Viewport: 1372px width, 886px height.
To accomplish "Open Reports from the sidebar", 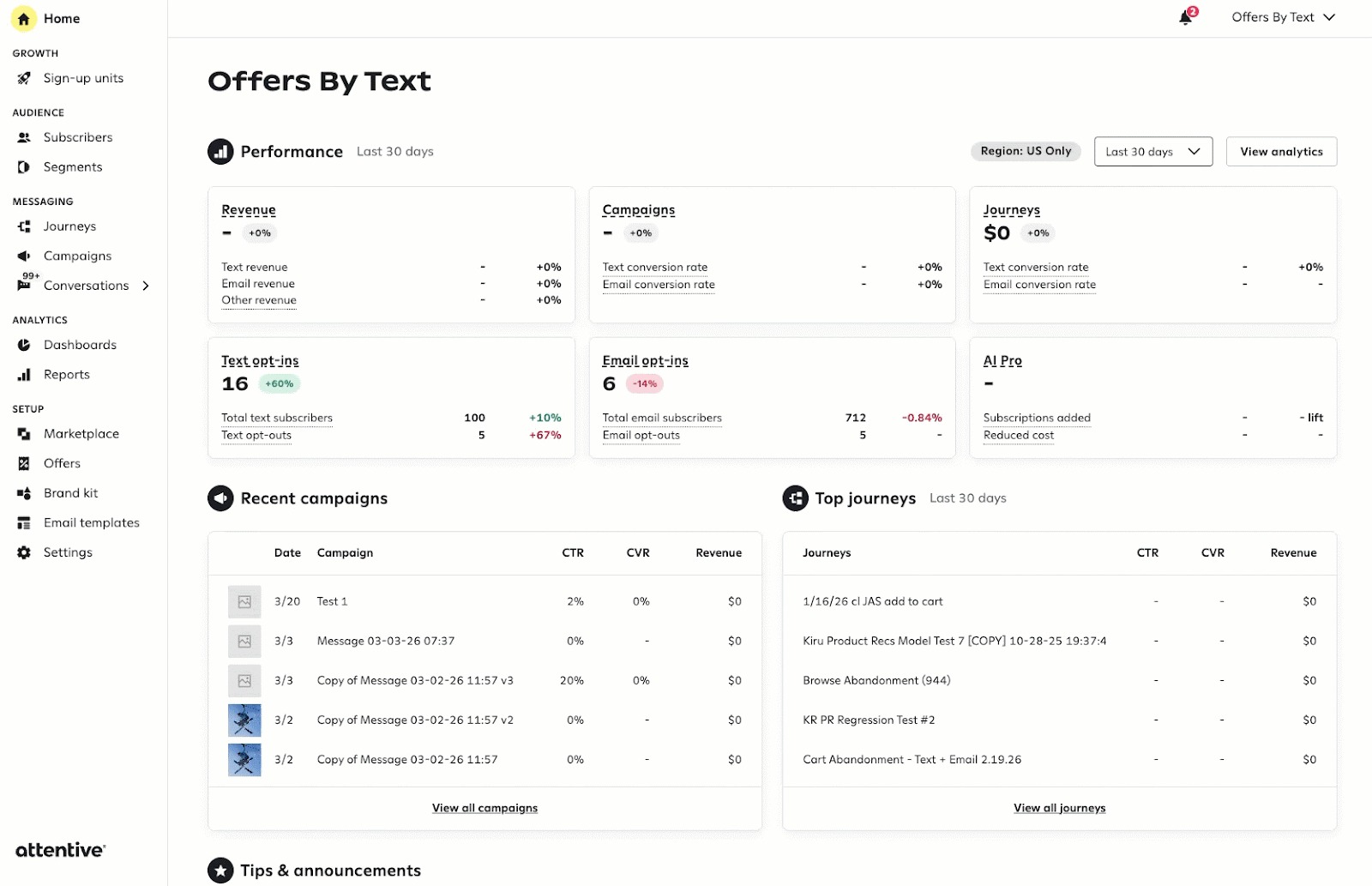I will (66, 375).
